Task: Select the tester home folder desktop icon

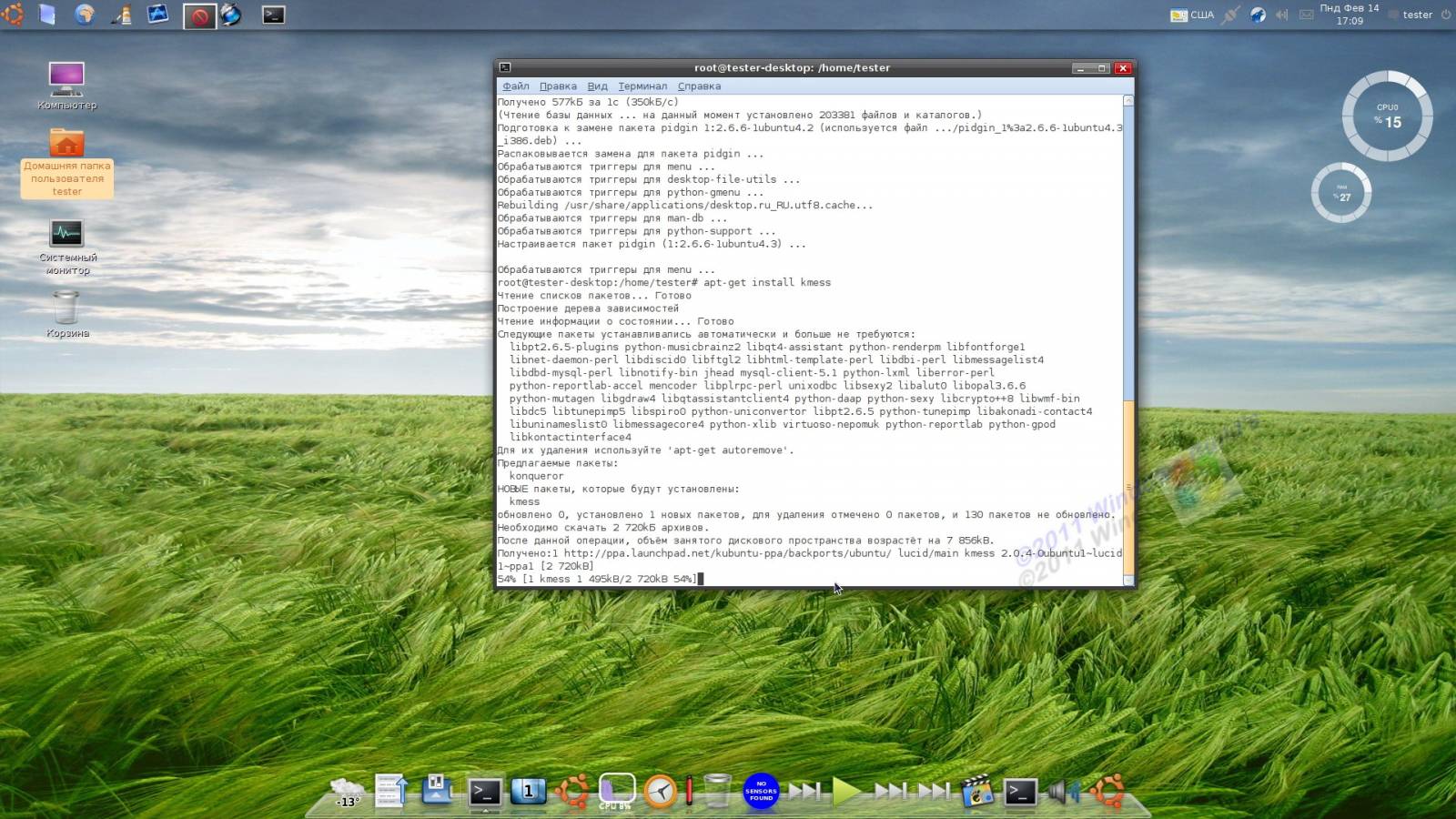Action: coord(66,163)
